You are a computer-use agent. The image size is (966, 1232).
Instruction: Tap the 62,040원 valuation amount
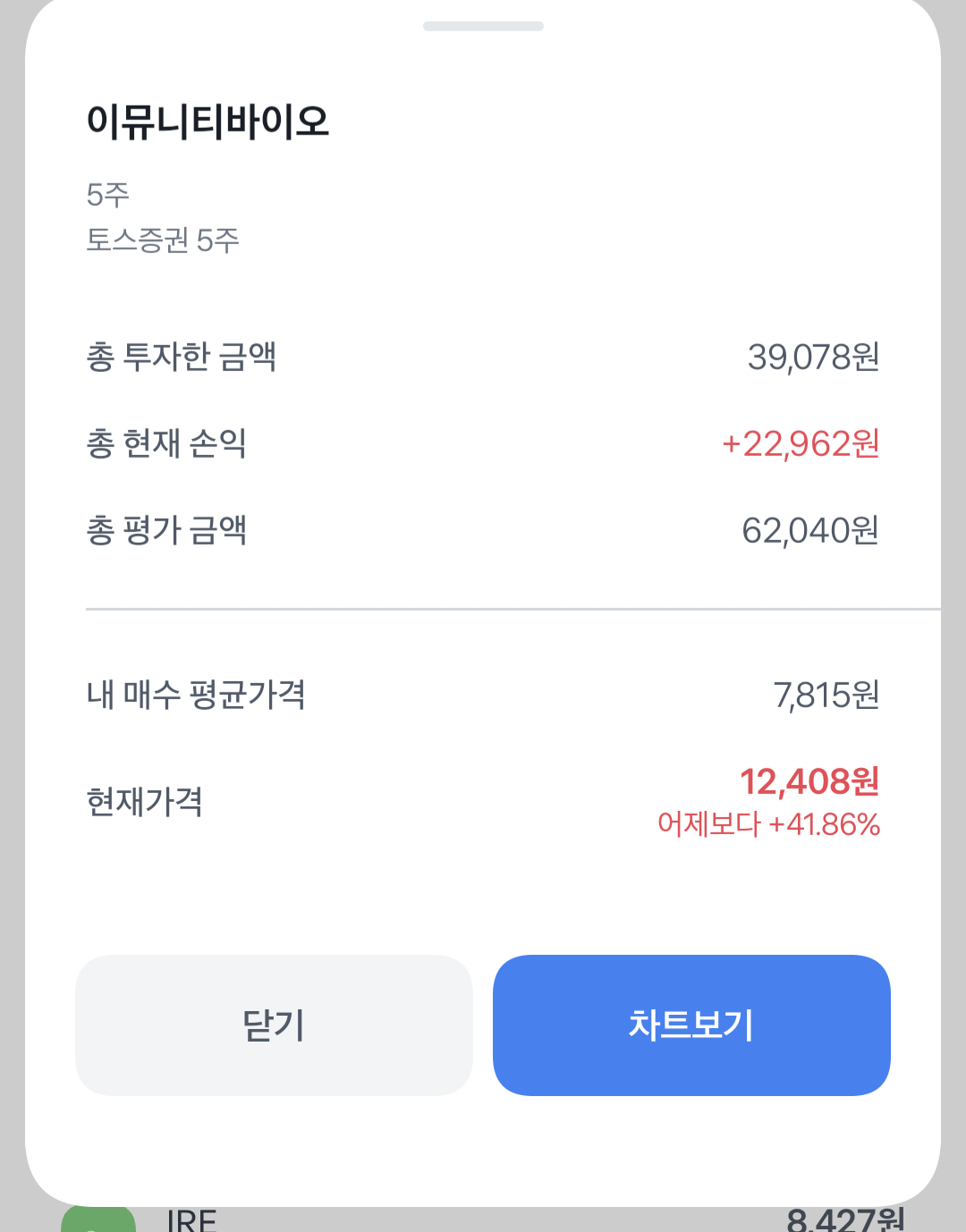point(809,530)
